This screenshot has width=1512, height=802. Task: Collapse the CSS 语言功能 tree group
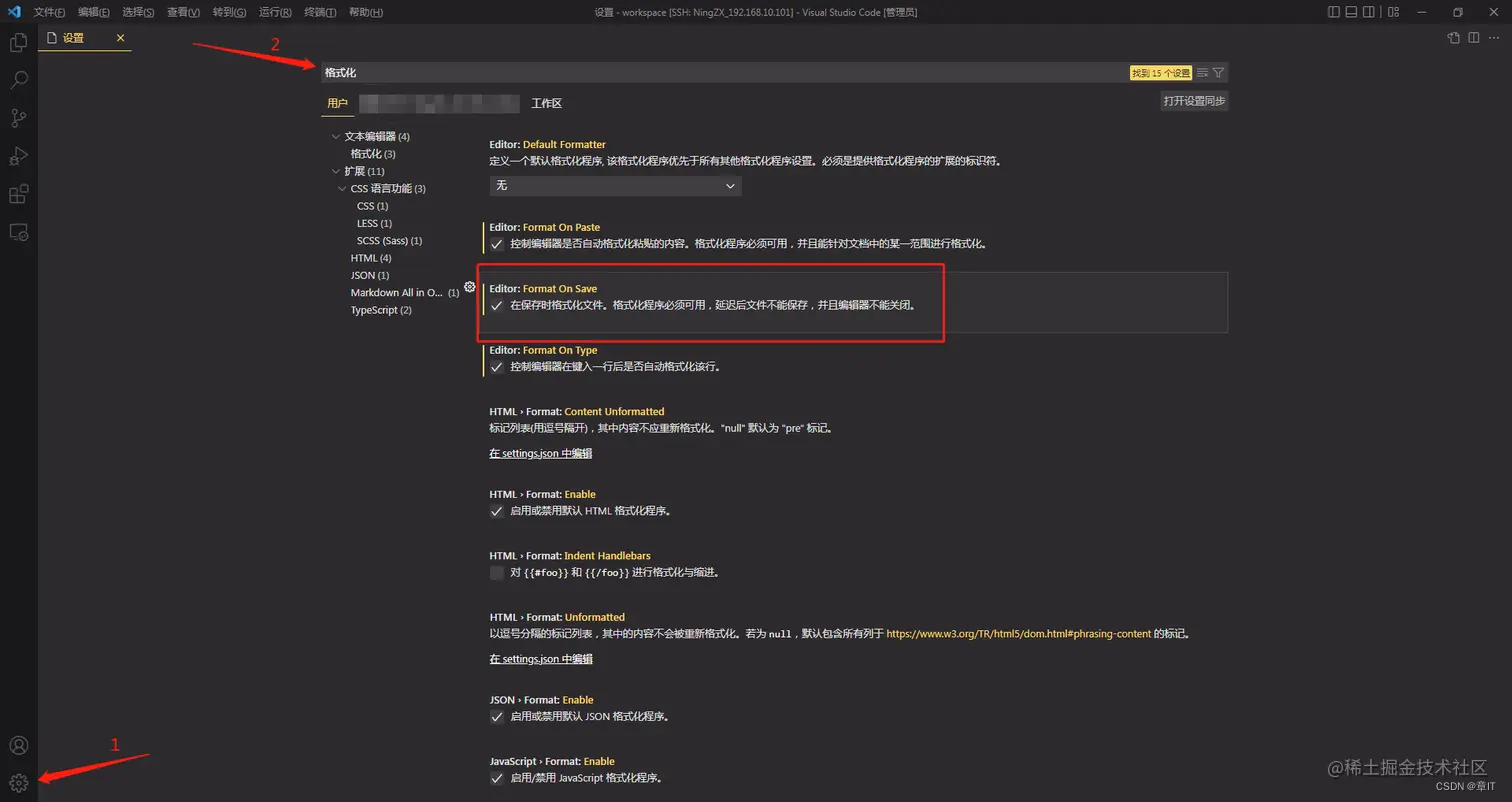(342, 188)
